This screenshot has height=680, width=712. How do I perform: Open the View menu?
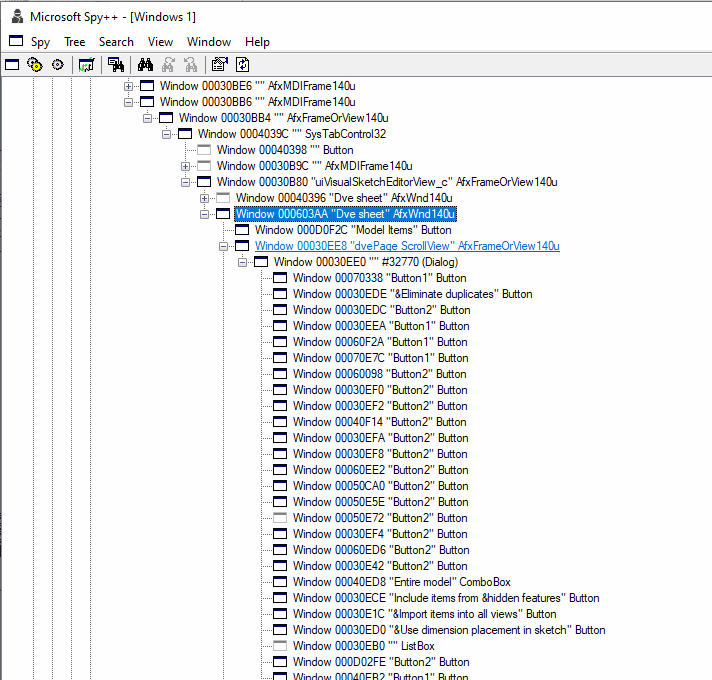pyautogui.click(x=160, y=42)
